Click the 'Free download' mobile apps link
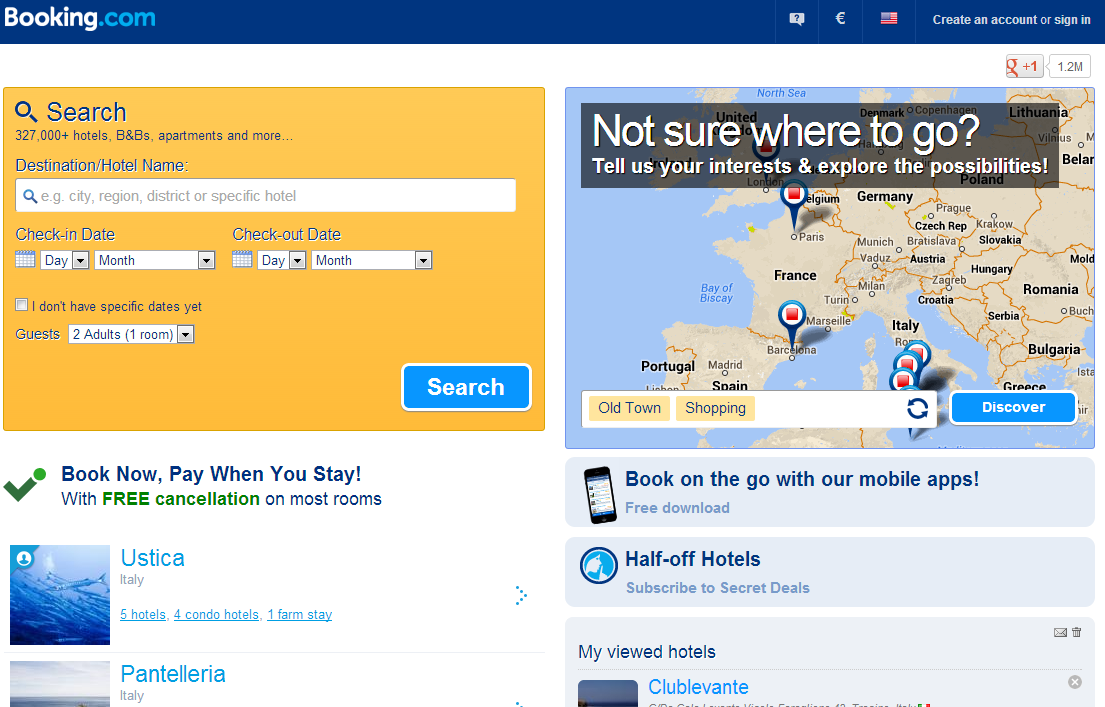The image size is (1105, 707). point(677,508)
